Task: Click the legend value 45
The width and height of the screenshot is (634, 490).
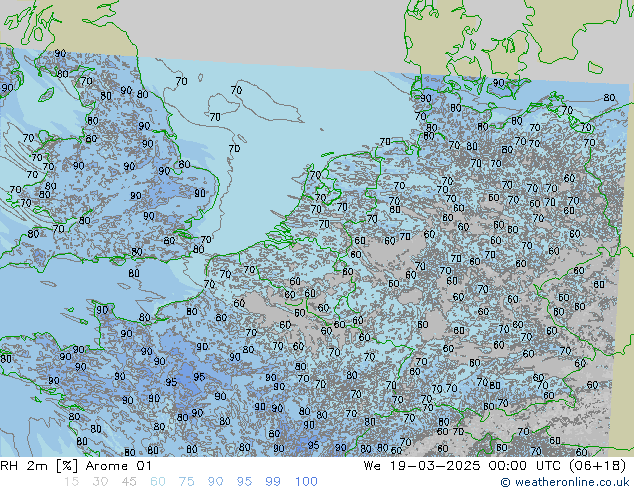Action: (x=129, y=482)
